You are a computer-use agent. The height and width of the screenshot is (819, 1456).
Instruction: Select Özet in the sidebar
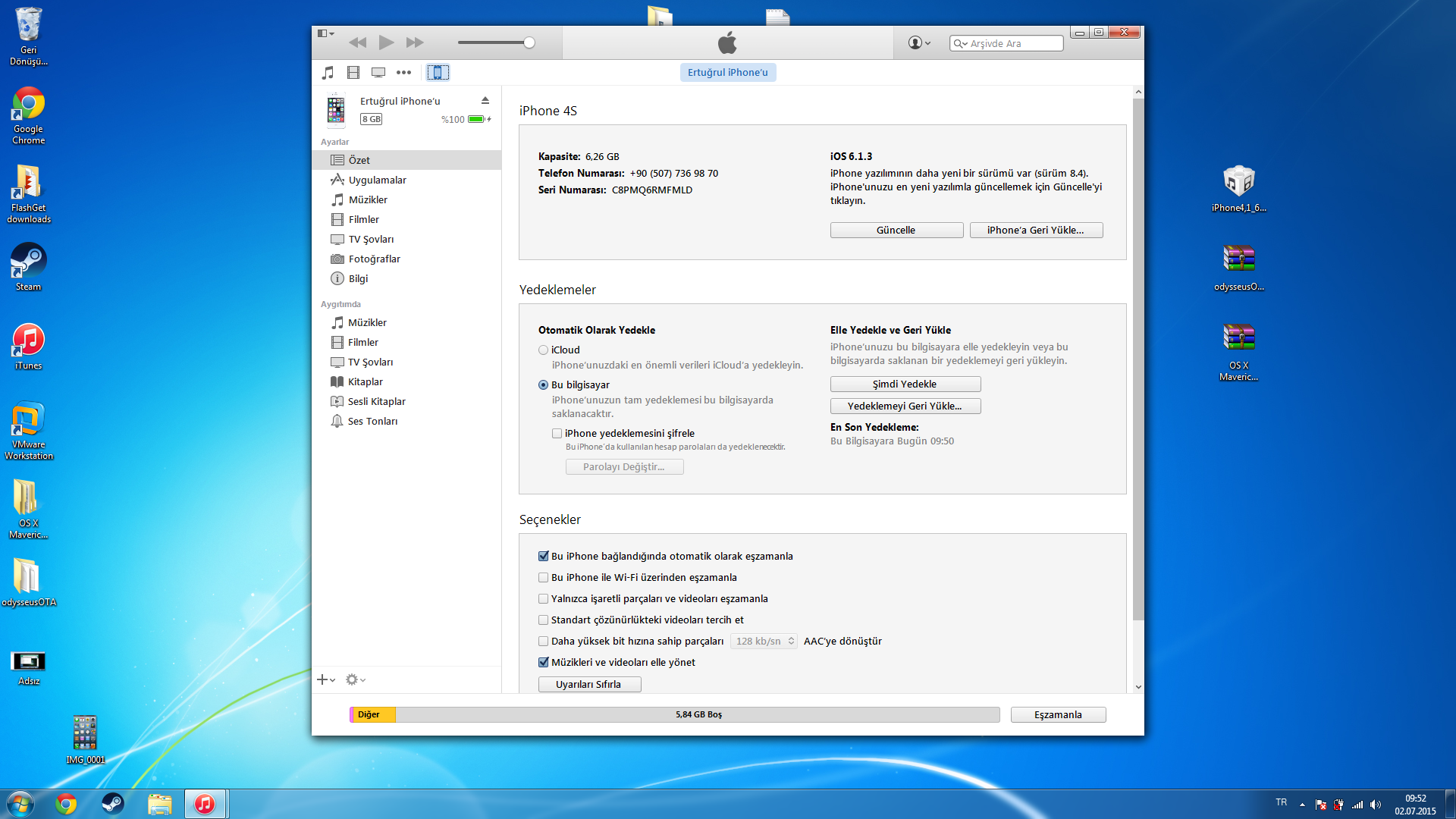pos(406,160)
